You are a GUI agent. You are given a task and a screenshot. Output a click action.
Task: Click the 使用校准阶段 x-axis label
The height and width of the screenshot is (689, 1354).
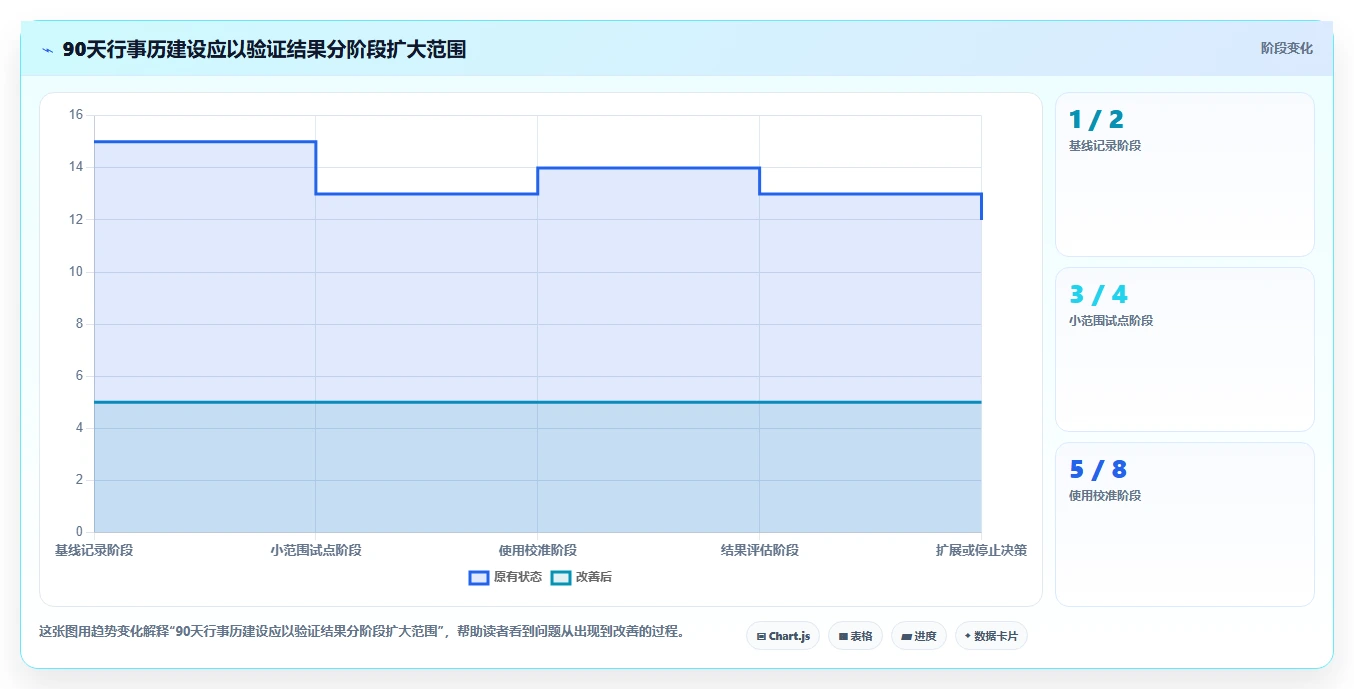coord(538,550)
